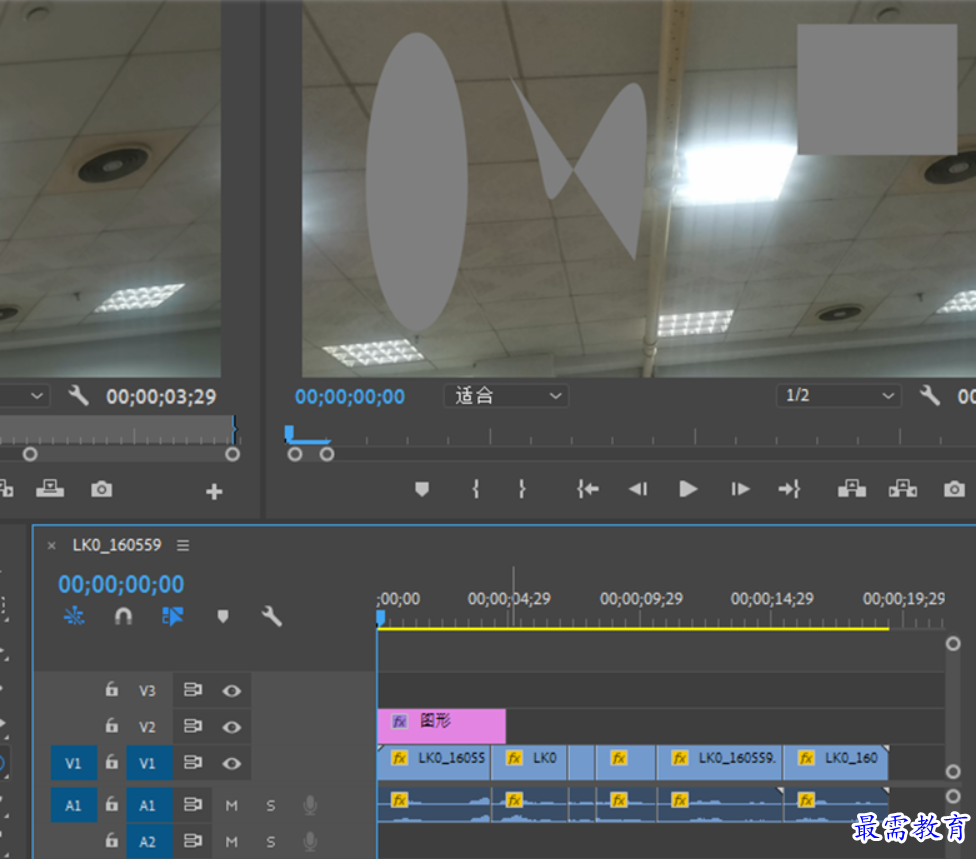Select the 图形 graphics clip on V2

point(441,725)
